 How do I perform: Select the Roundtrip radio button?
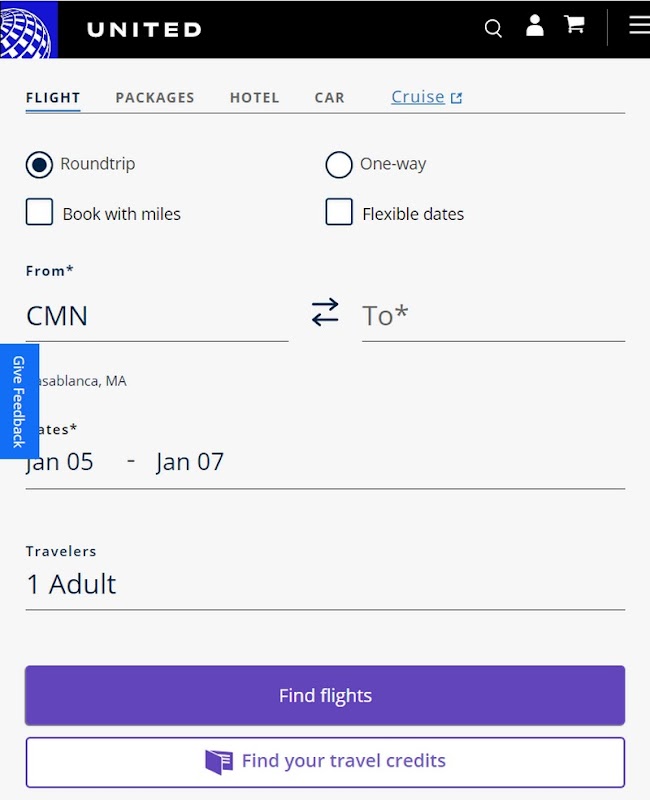(x=39, y=165)
